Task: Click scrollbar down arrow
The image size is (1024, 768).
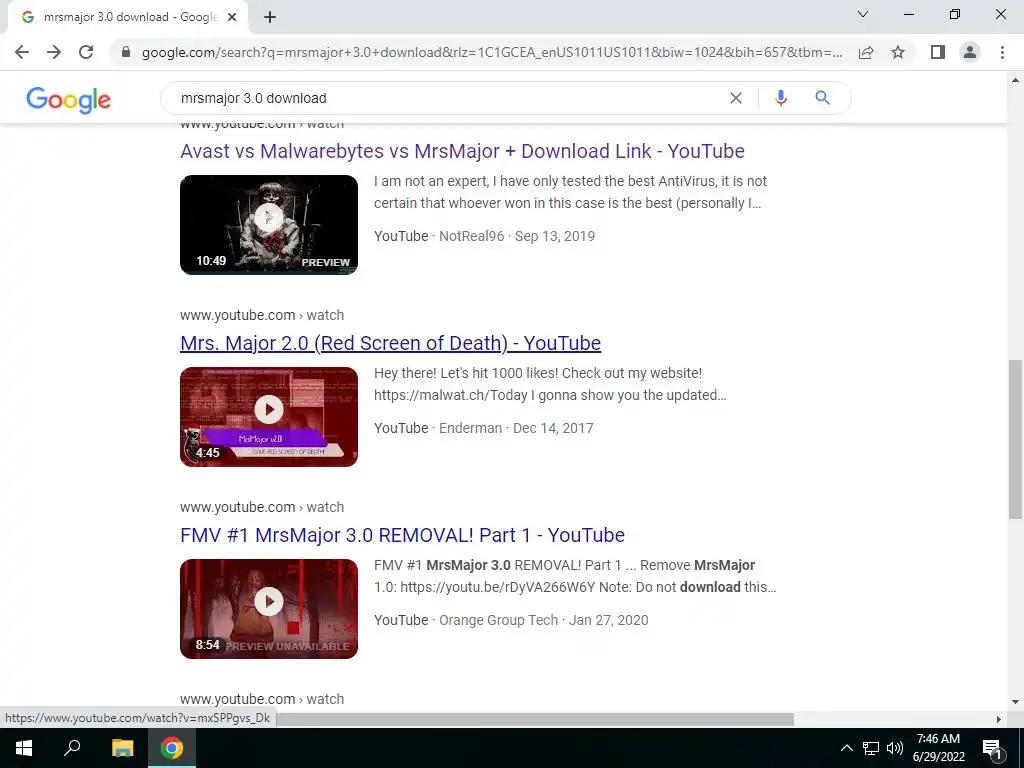Action: [1015, 702]
